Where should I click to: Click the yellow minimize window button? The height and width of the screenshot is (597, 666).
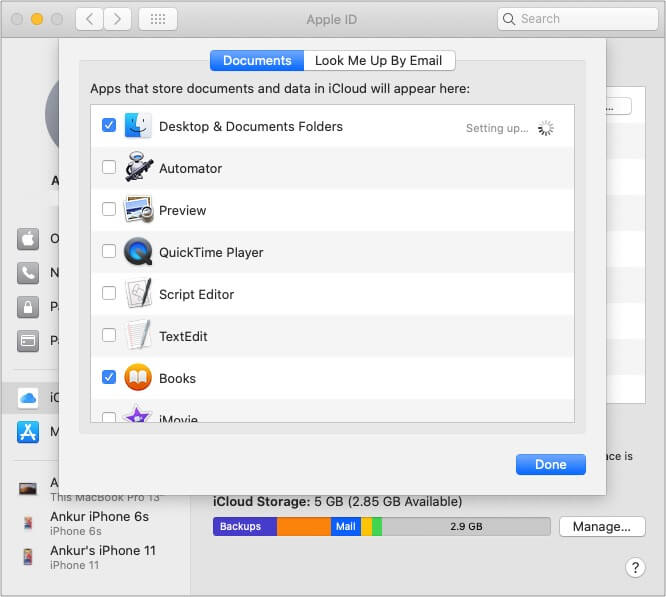point(37,19)
